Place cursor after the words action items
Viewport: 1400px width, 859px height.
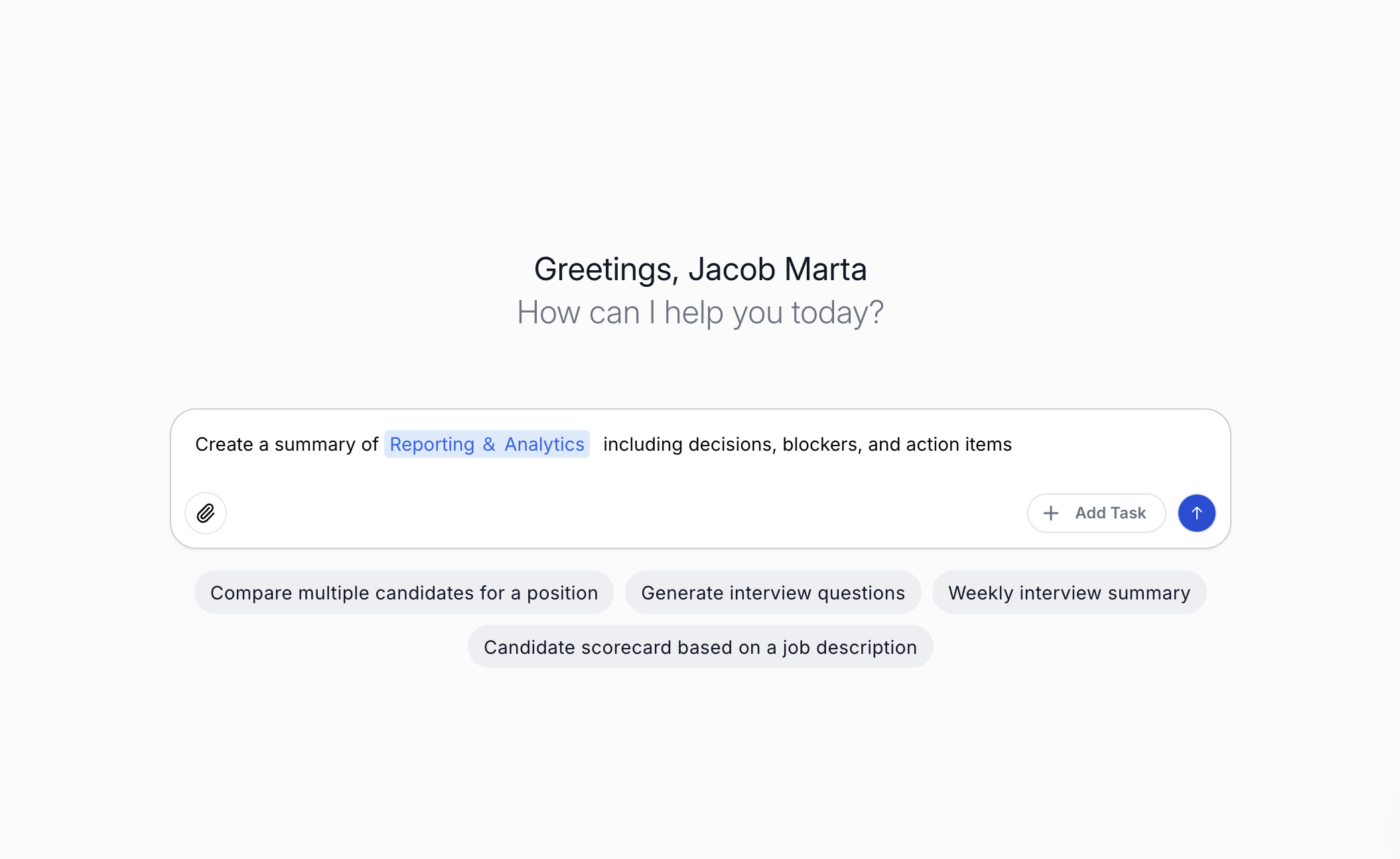(x=1013, y=444)
